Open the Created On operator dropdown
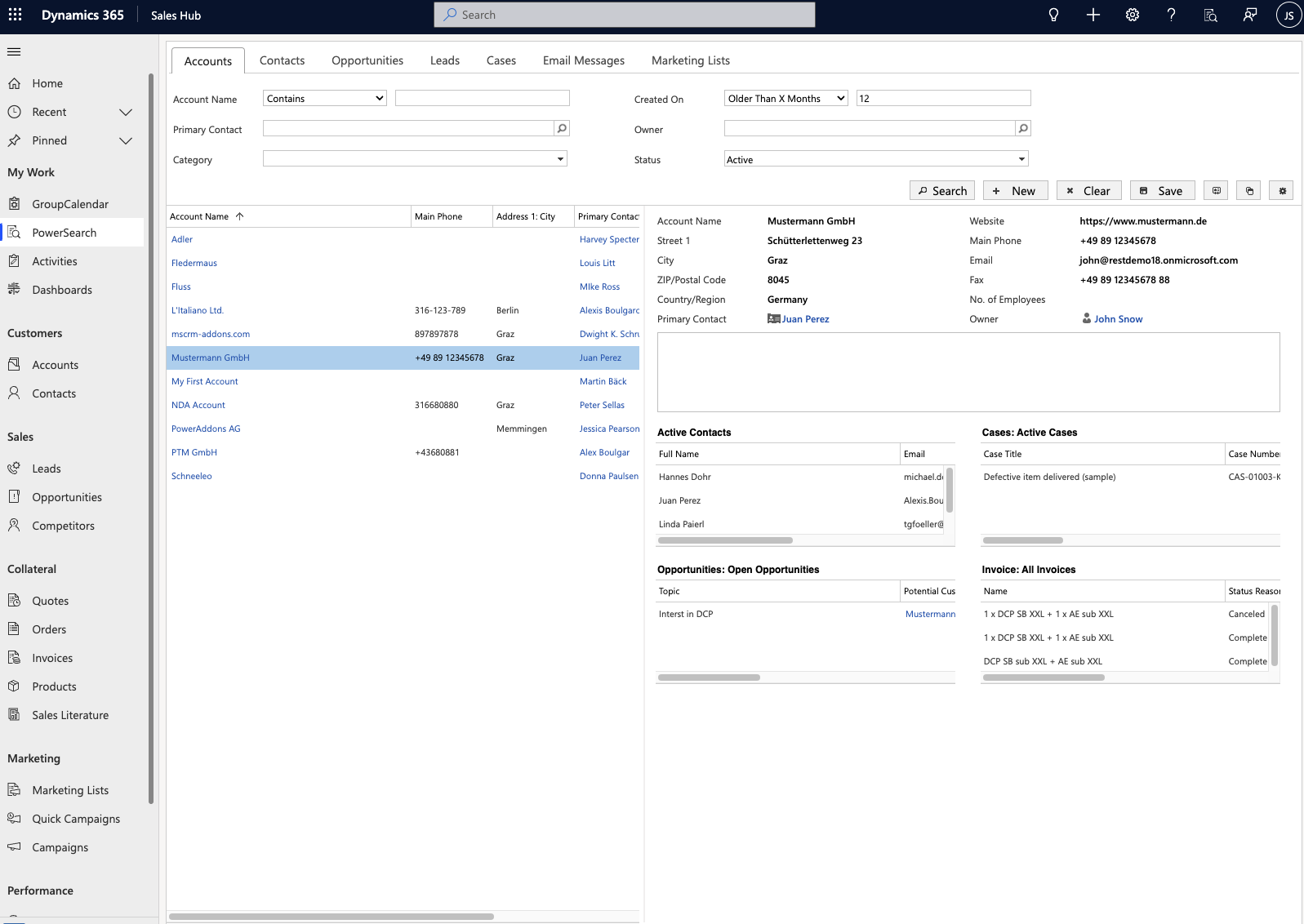The height and width of the screenshot is (924, 1304). pyautogui.click(x=786, y=98)
